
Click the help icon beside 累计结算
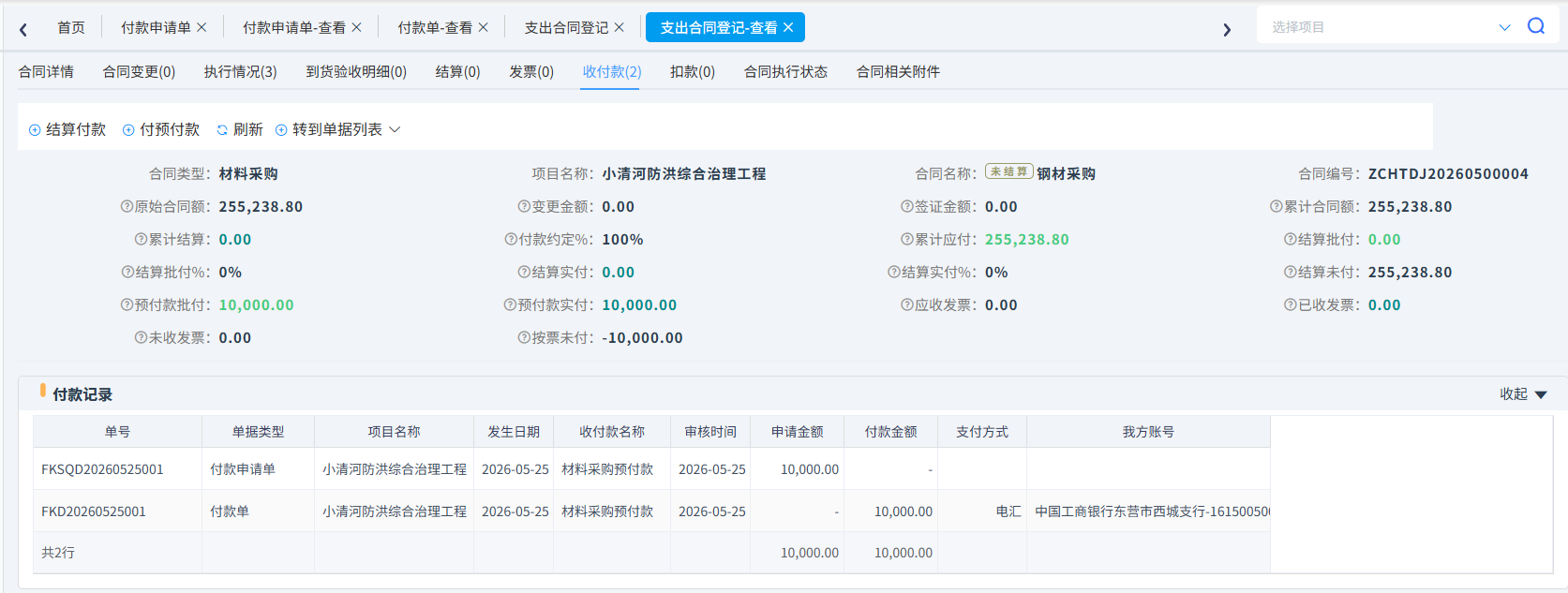[141, 239]
